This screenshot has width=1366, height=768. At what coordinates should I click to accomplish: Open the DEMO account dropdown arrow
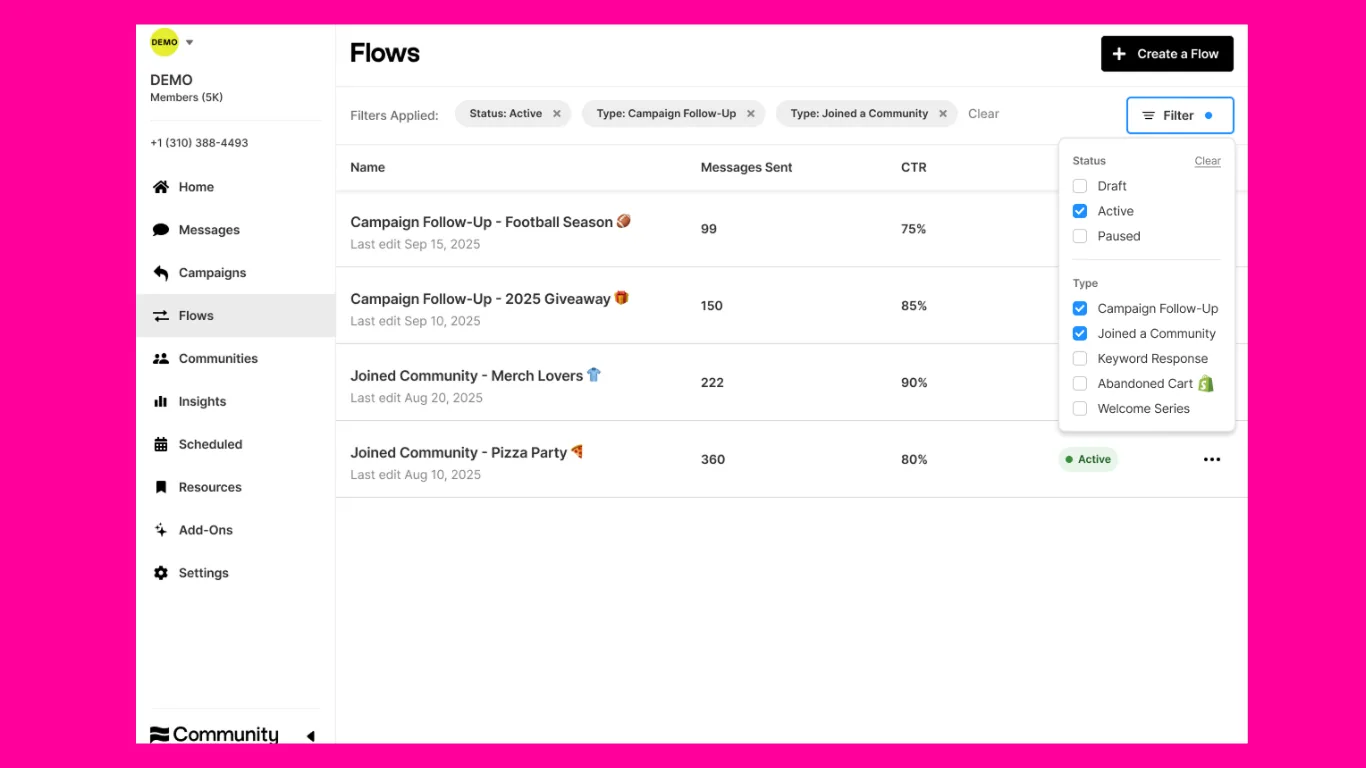(x=190, y=43)
